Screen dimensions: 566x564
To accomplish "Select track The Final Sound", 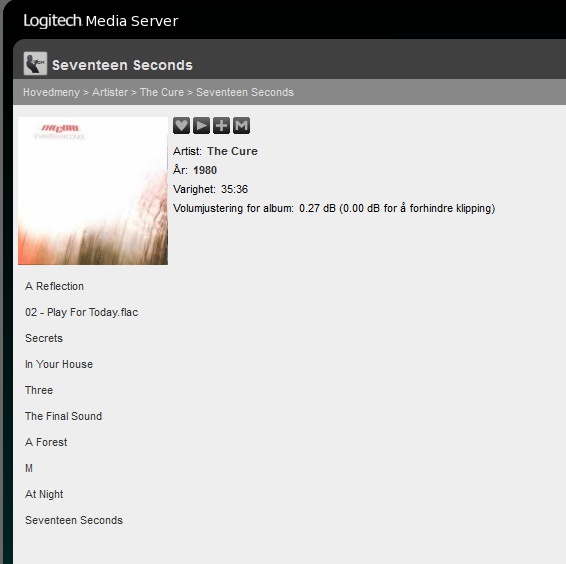I will pyautogui.click(x=64, y=416).
